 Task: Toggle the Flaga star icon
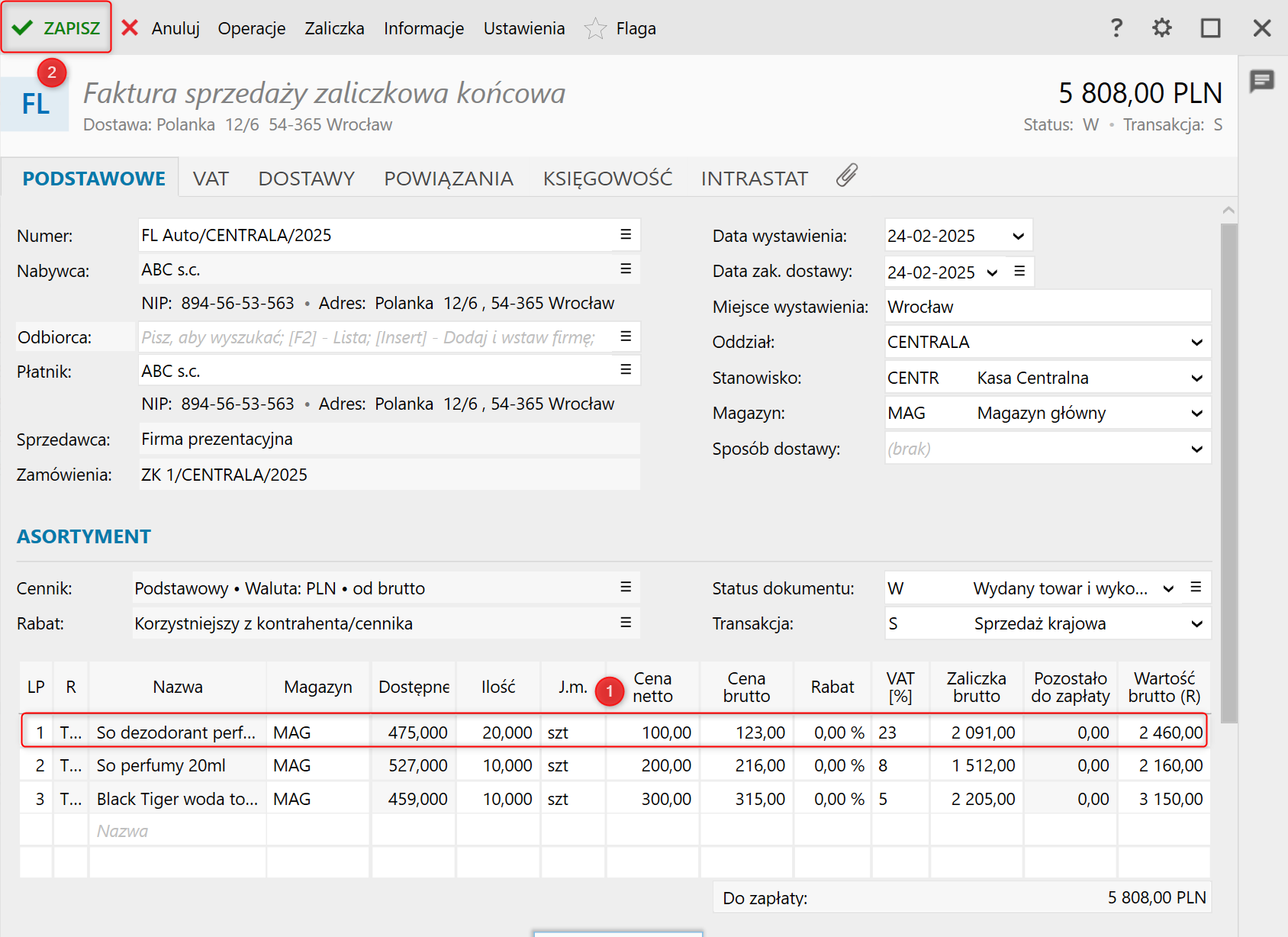(595, 29)
